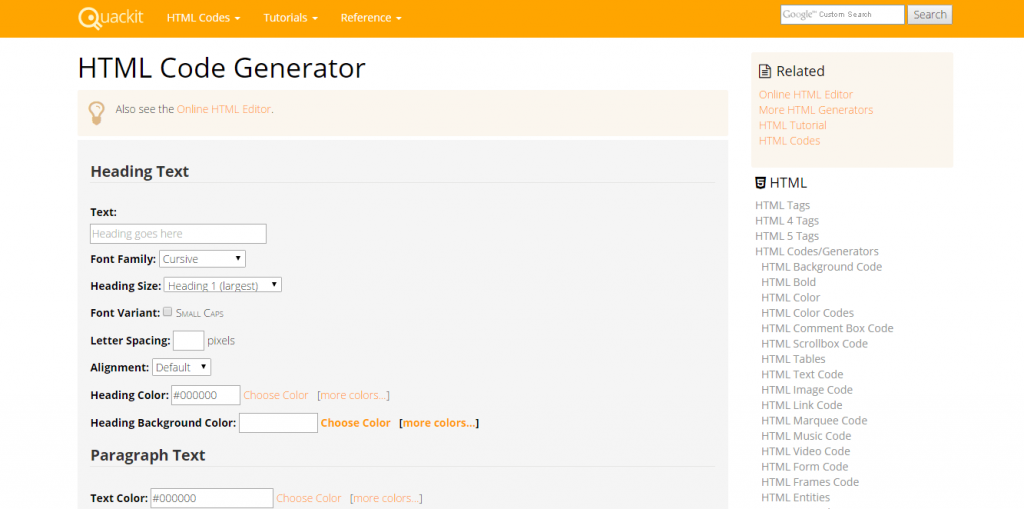1024x509 pixels.
Task: Open HTML Image Code
Action: [807, 389]
